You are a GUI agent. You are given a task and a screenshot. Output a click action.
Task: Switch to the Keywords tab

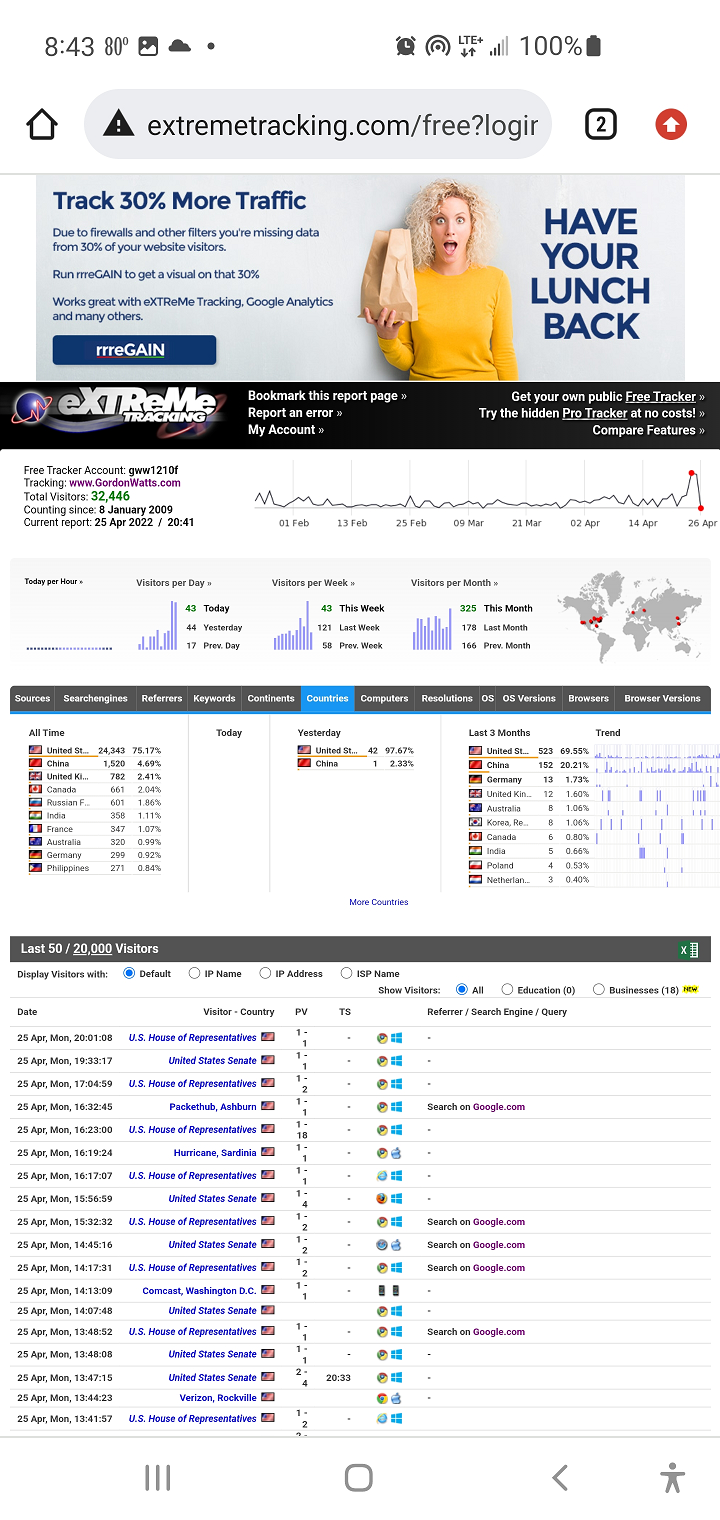tap(214, 698)
